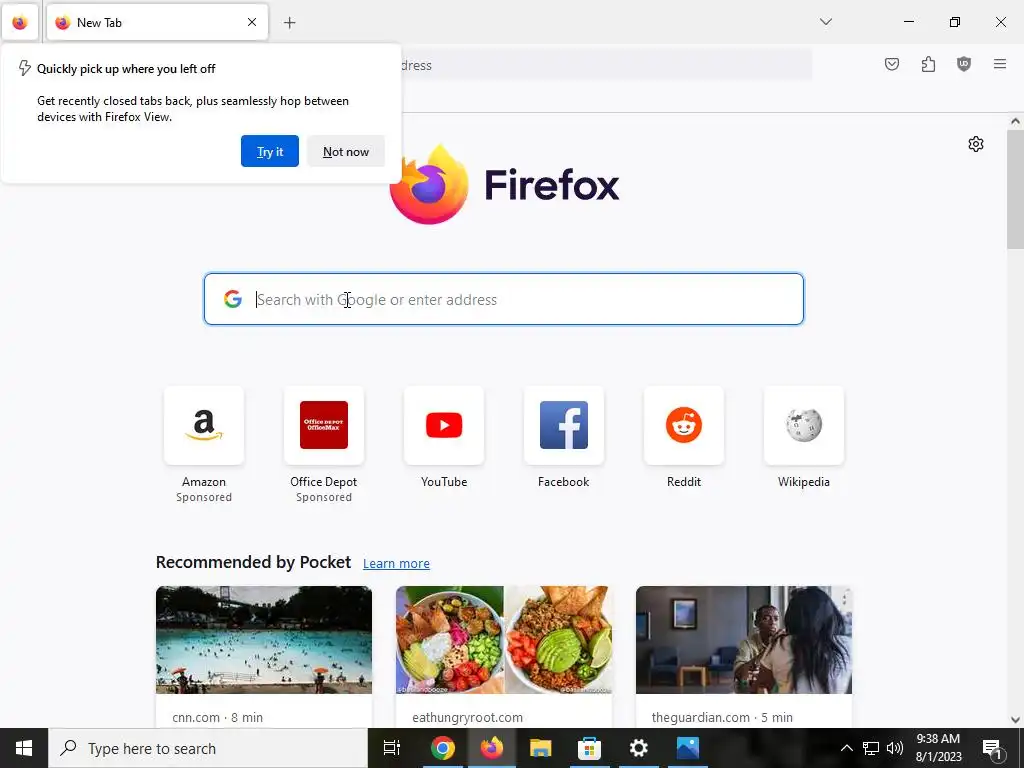Open File Explorer from taskbar
The image size is (1024, 768).
point(540,748)
